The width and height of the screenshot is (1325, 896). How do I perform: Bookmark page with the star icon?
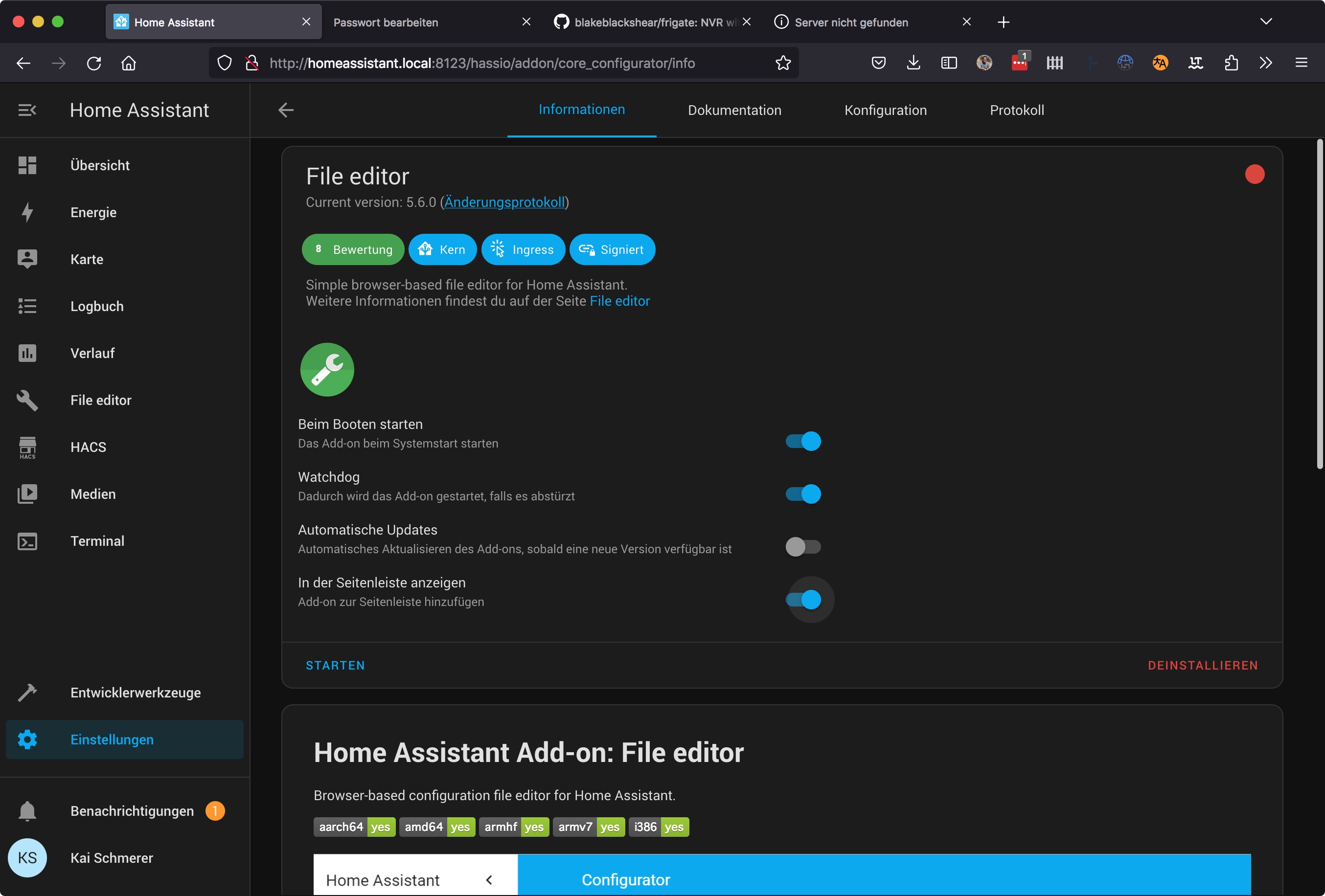pos(783,63)
